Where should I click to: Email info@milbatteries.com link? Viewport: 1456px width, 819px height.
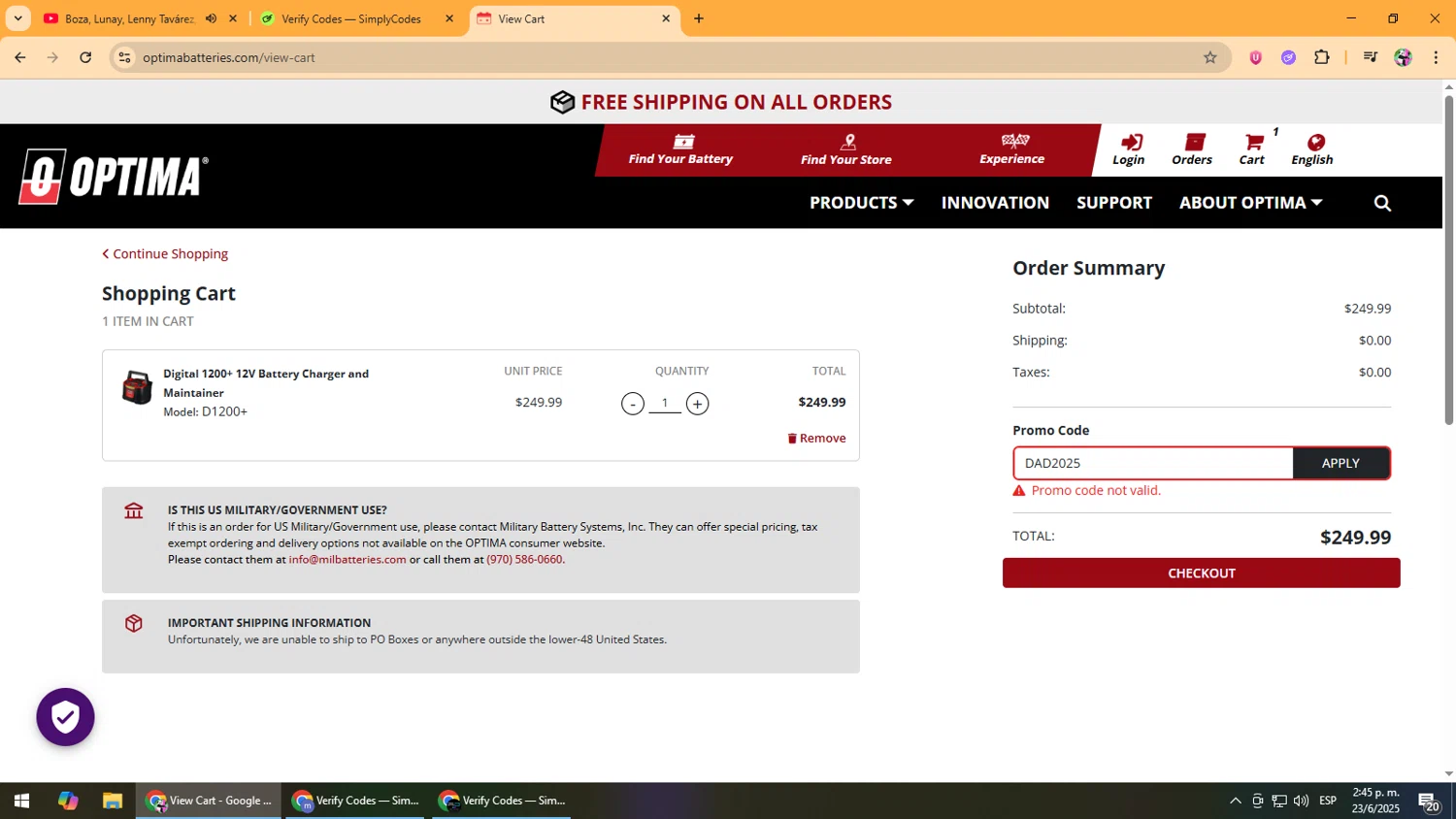347,560
